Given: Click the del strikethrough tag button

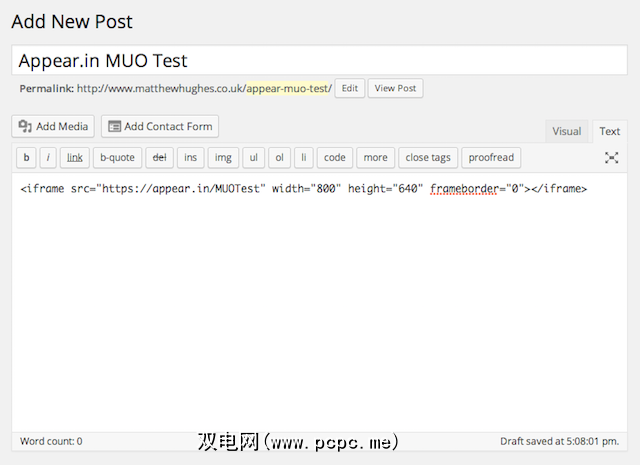Looking at the screenshot, I should [x=160, y=158].
